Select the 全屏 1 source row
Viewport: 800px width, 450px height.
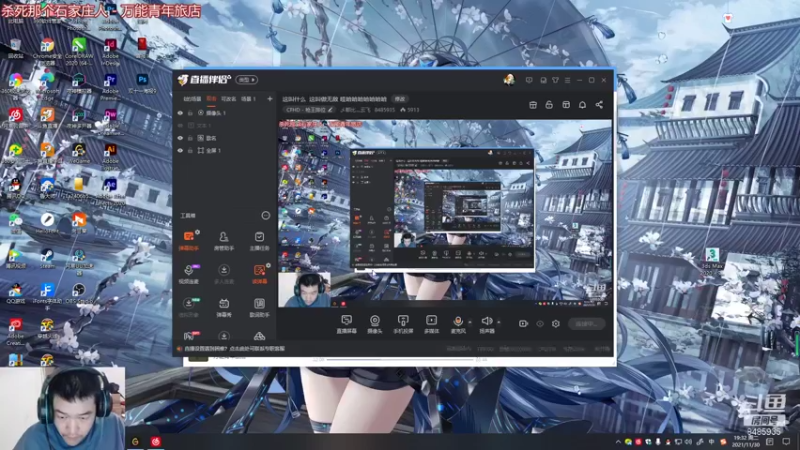coord(224,151)
